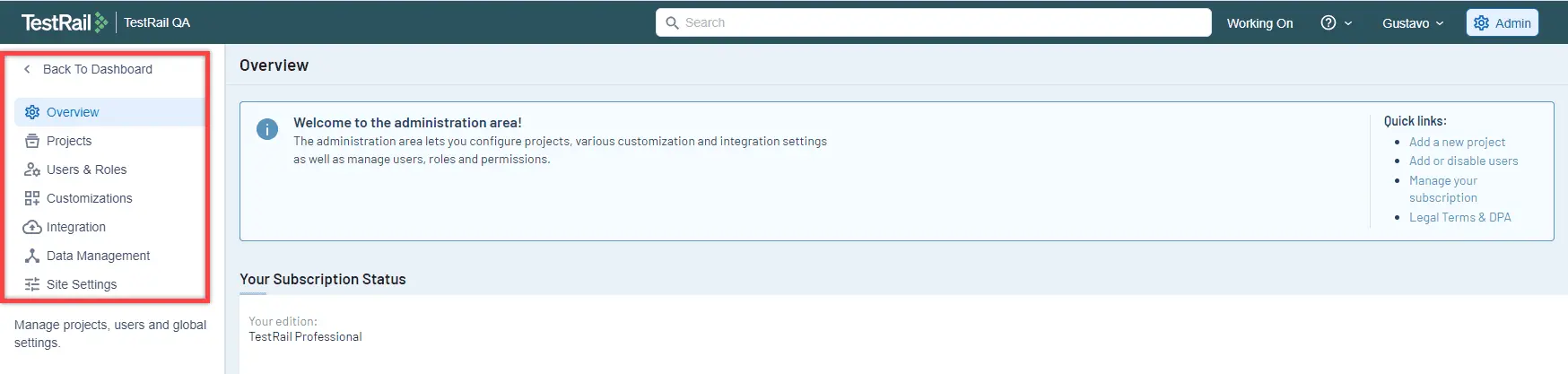Click the Overview gear icon in sidebar
The image size is (1568, 374).
pyautogui.click(x=32, y=112)
